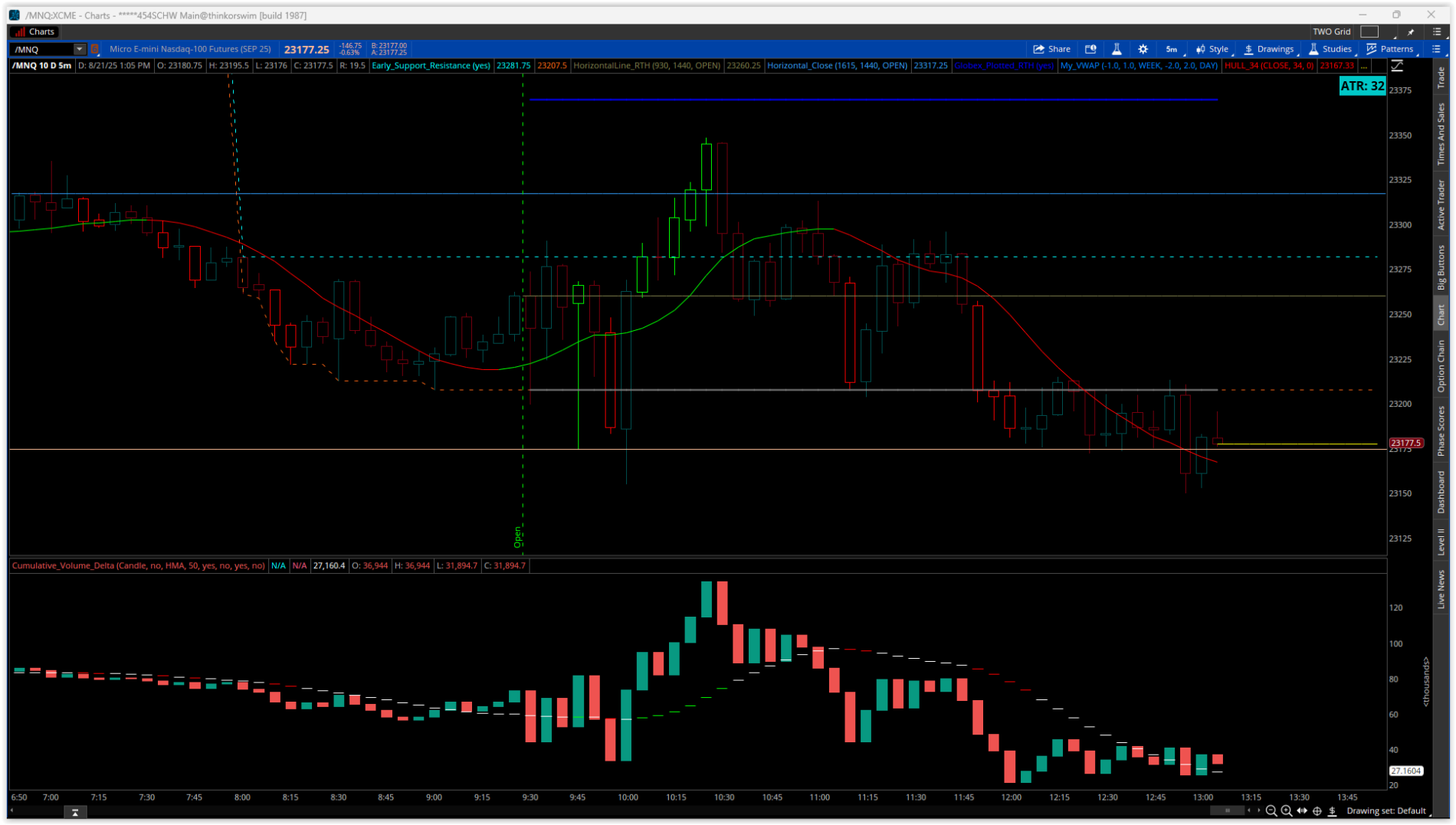
Task: Toggle the symbol link number 6 icon
Action: coord(95,49)
